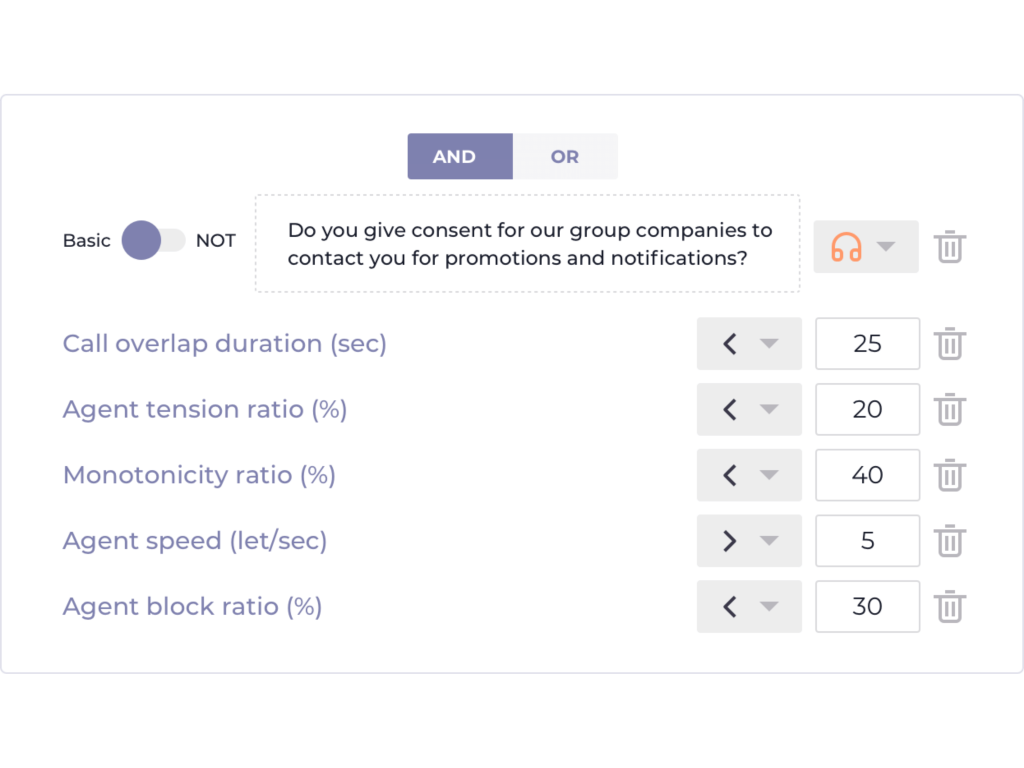
Task: Edit the Agent tension ratio value 20
Action: (x=867, y=409)
